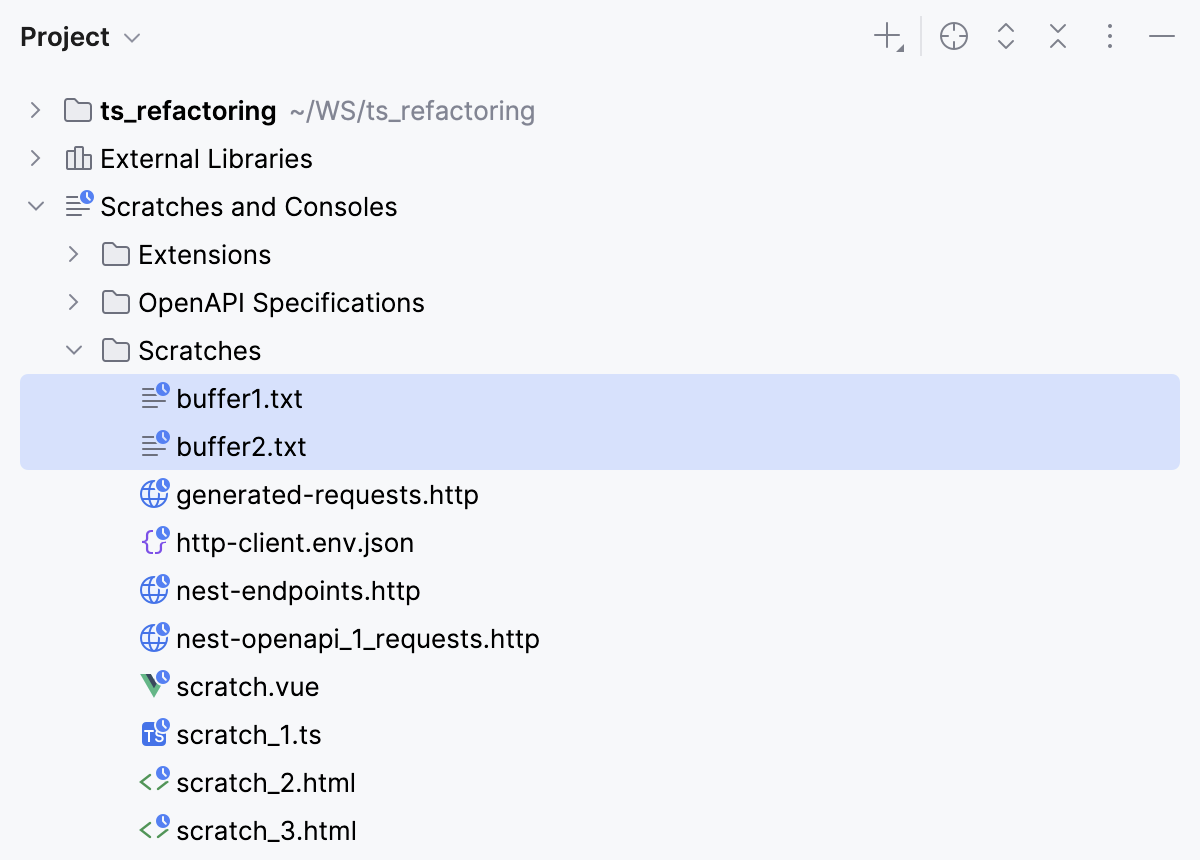This screenshot has width=1200, height=860.
Task: Hide the Project tool window
Action: tap(1161, 38)
